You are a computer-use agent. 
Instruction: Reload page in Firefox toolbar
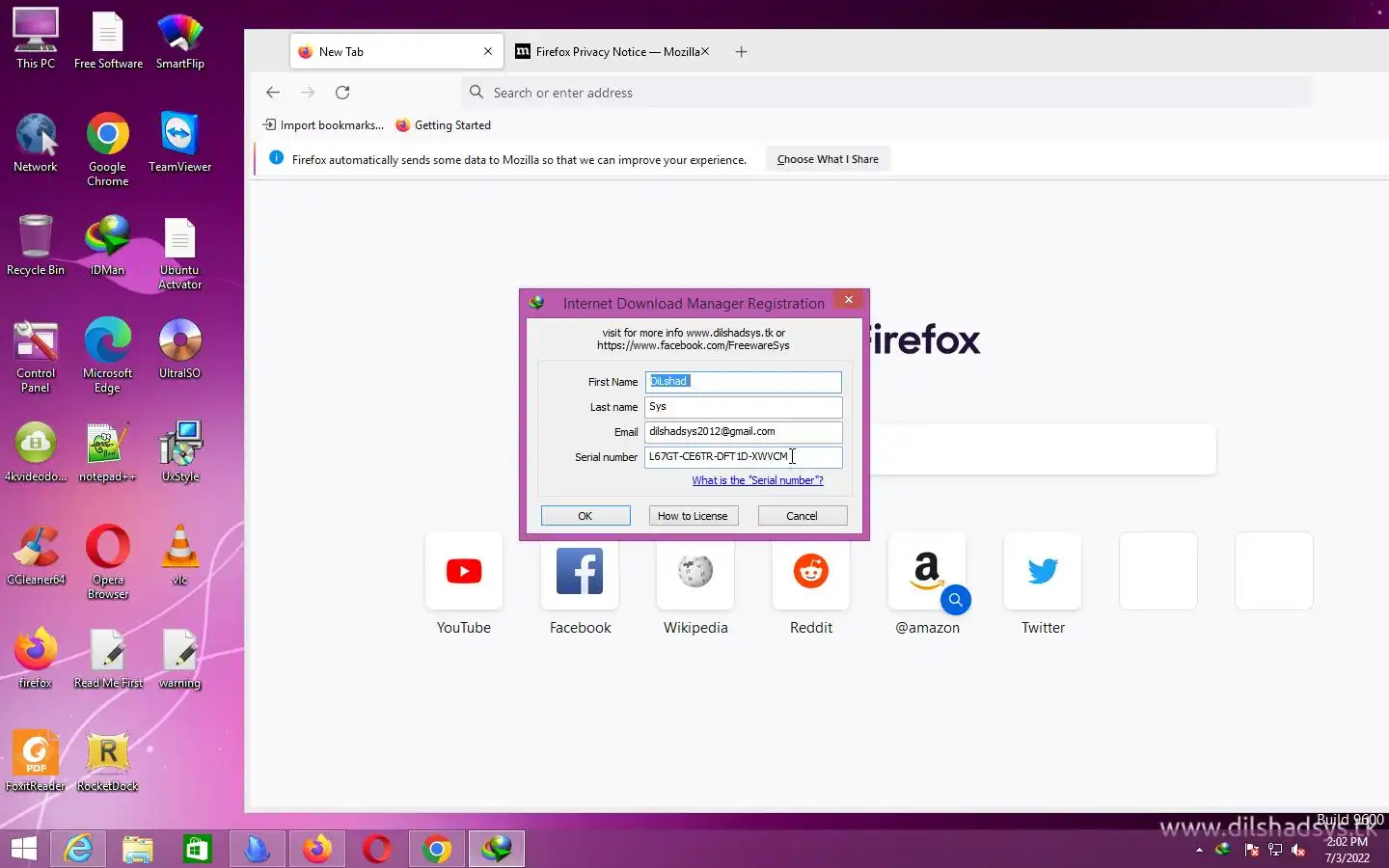point(342,93)
